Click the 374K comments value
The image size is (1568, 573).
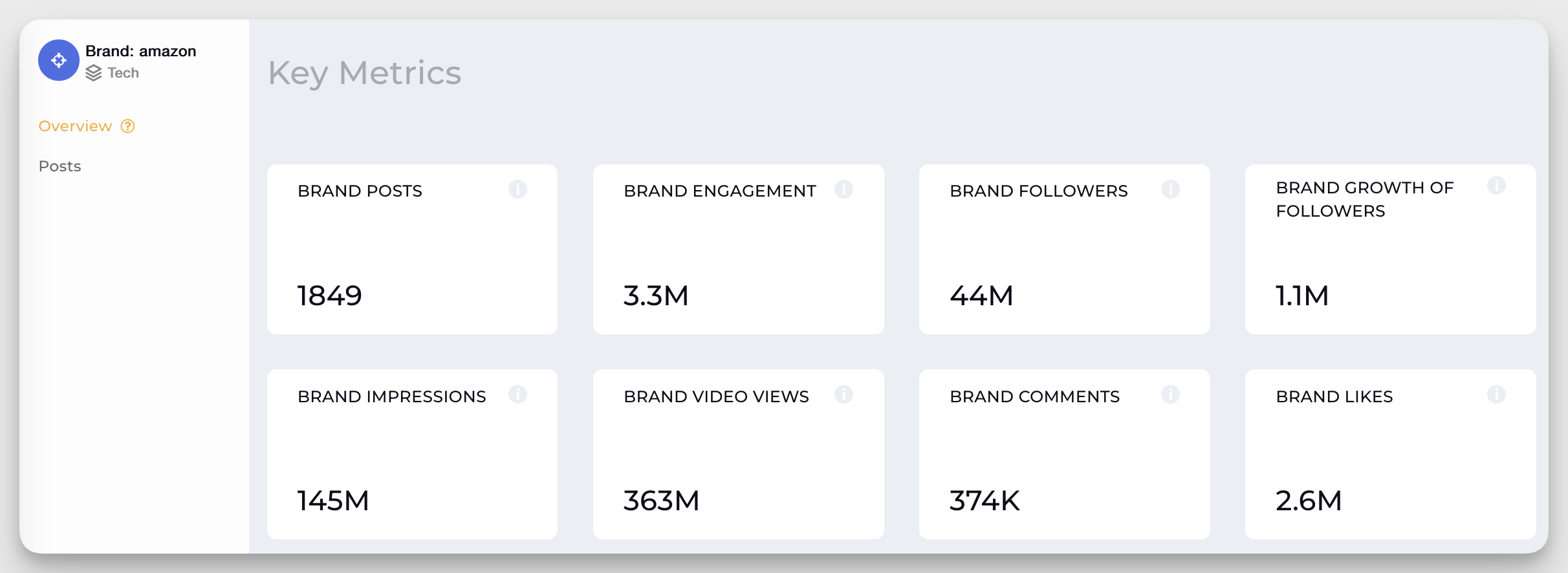pos(985,501)
